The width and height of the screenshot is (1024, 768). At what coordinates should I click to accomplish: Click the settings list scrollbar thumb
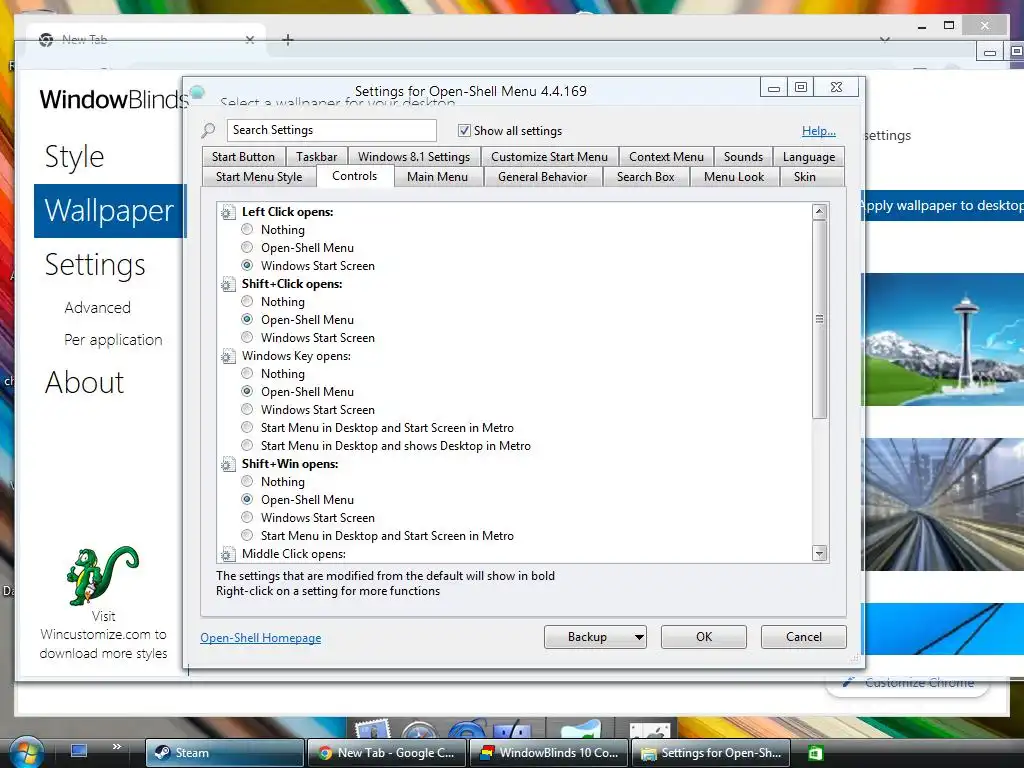pyautogui.click(x=820, y=319)
